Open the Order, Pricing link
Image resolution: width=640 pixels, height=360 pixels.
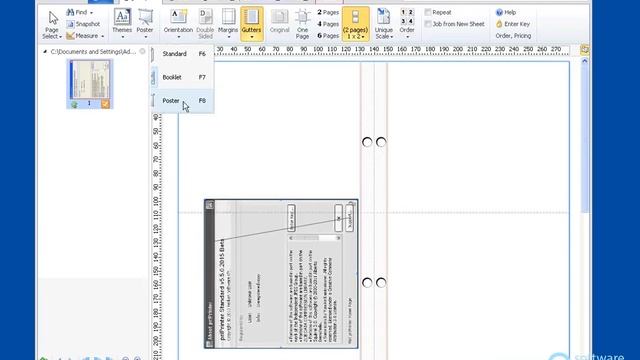tap(513, 36)
